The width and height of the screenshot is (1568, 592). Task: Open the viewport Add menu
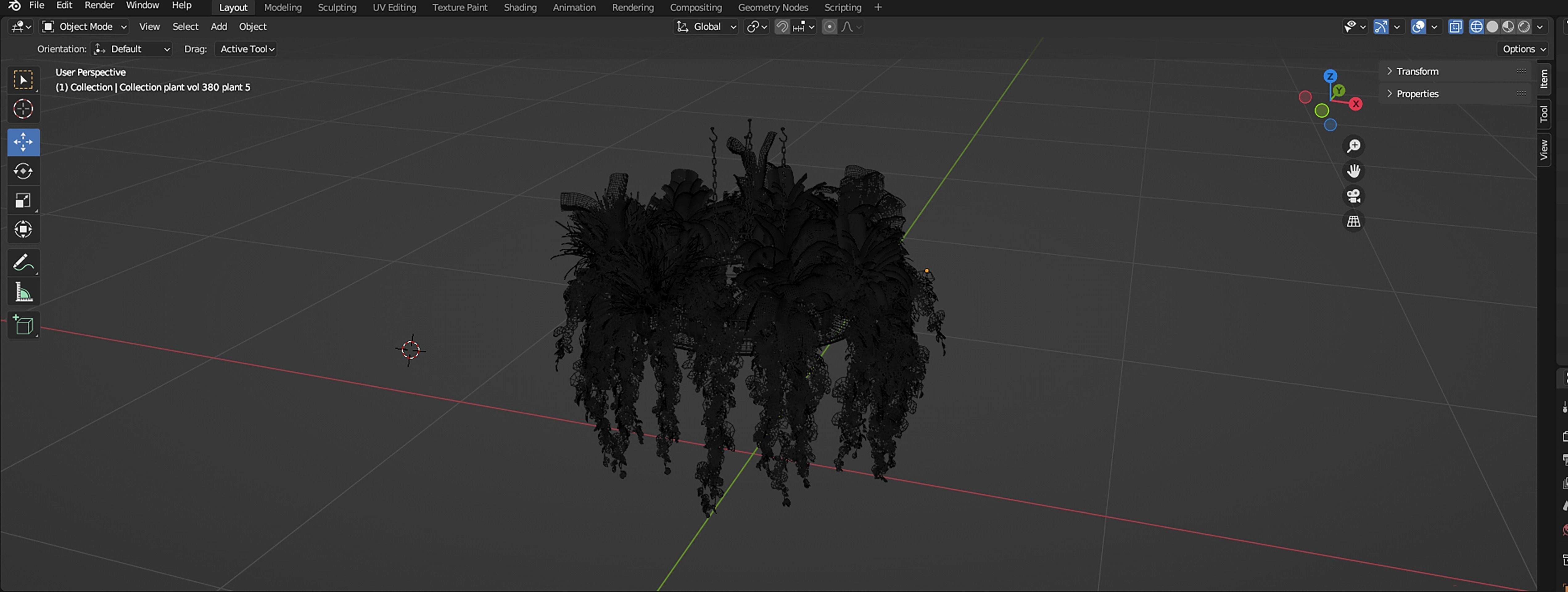[219, 27]
